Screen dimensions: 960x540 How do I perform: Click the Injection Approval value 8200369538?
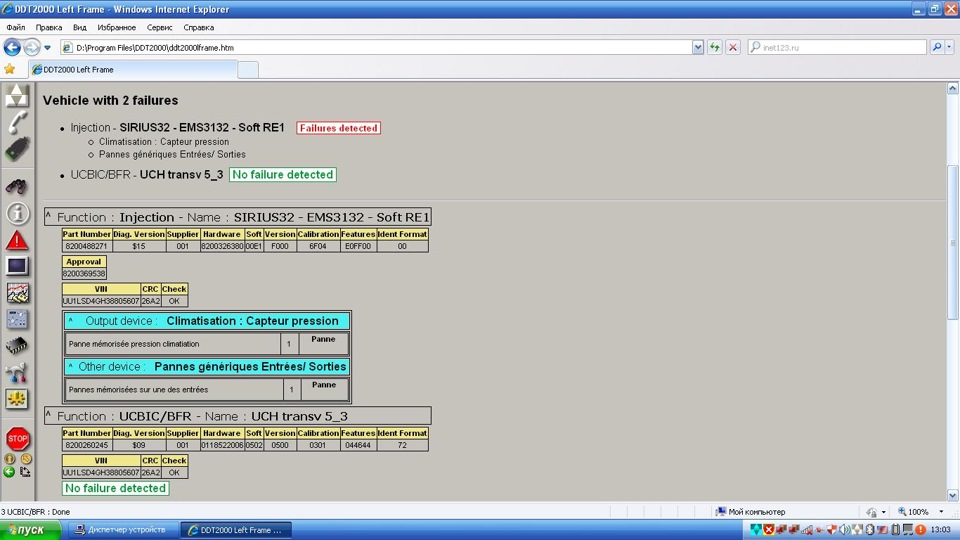pos(84,274)
